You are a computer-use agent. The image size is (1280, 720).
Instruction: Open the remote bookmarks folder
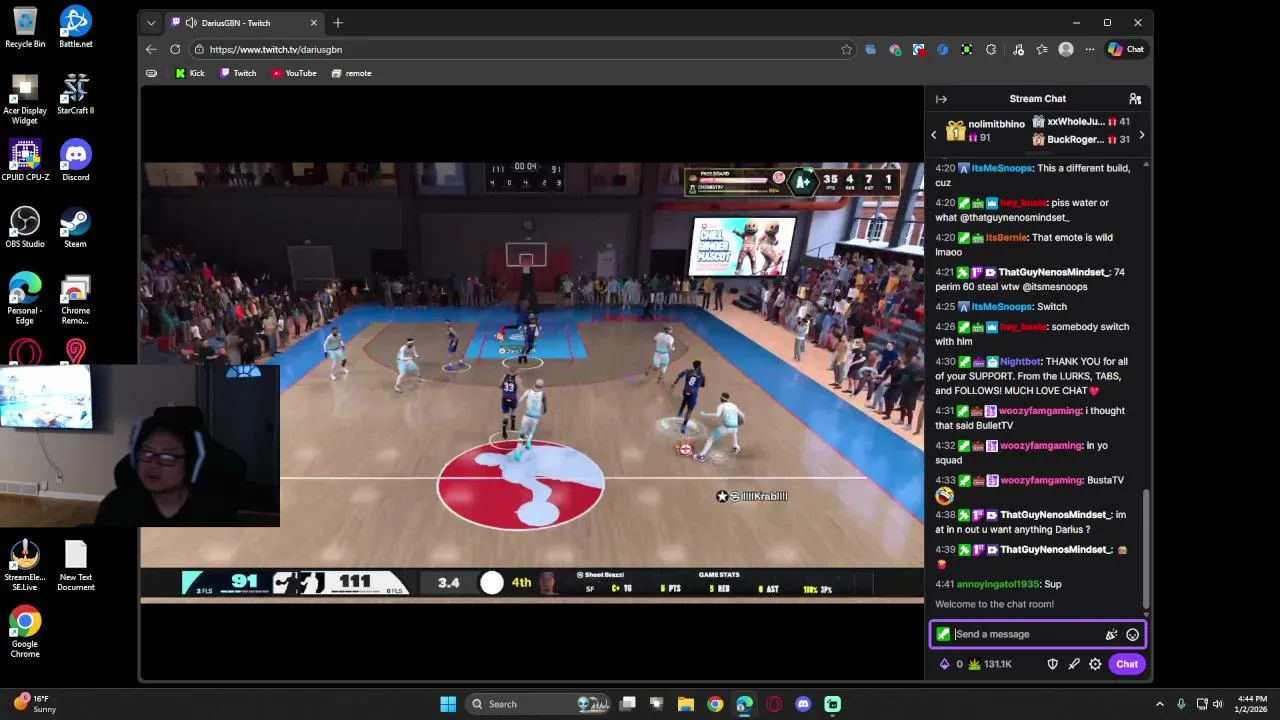351,73
